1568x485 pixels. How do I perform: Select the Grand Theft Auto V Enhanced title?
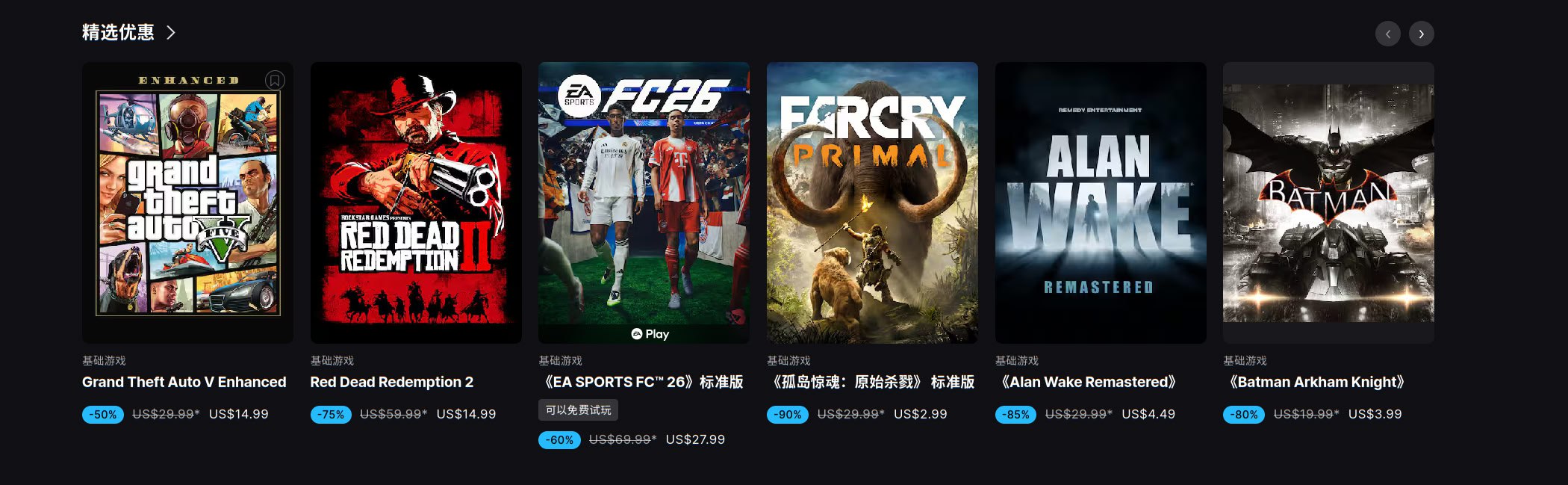184,382
